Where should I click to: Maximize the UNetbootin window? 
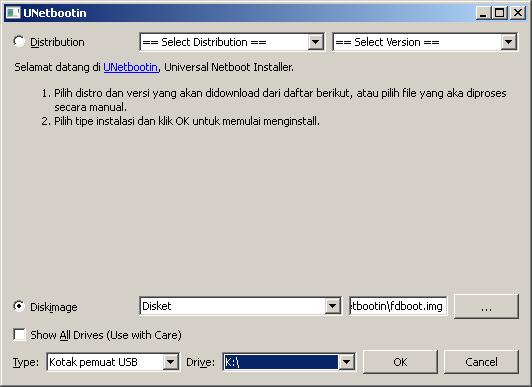click(500, 13)
